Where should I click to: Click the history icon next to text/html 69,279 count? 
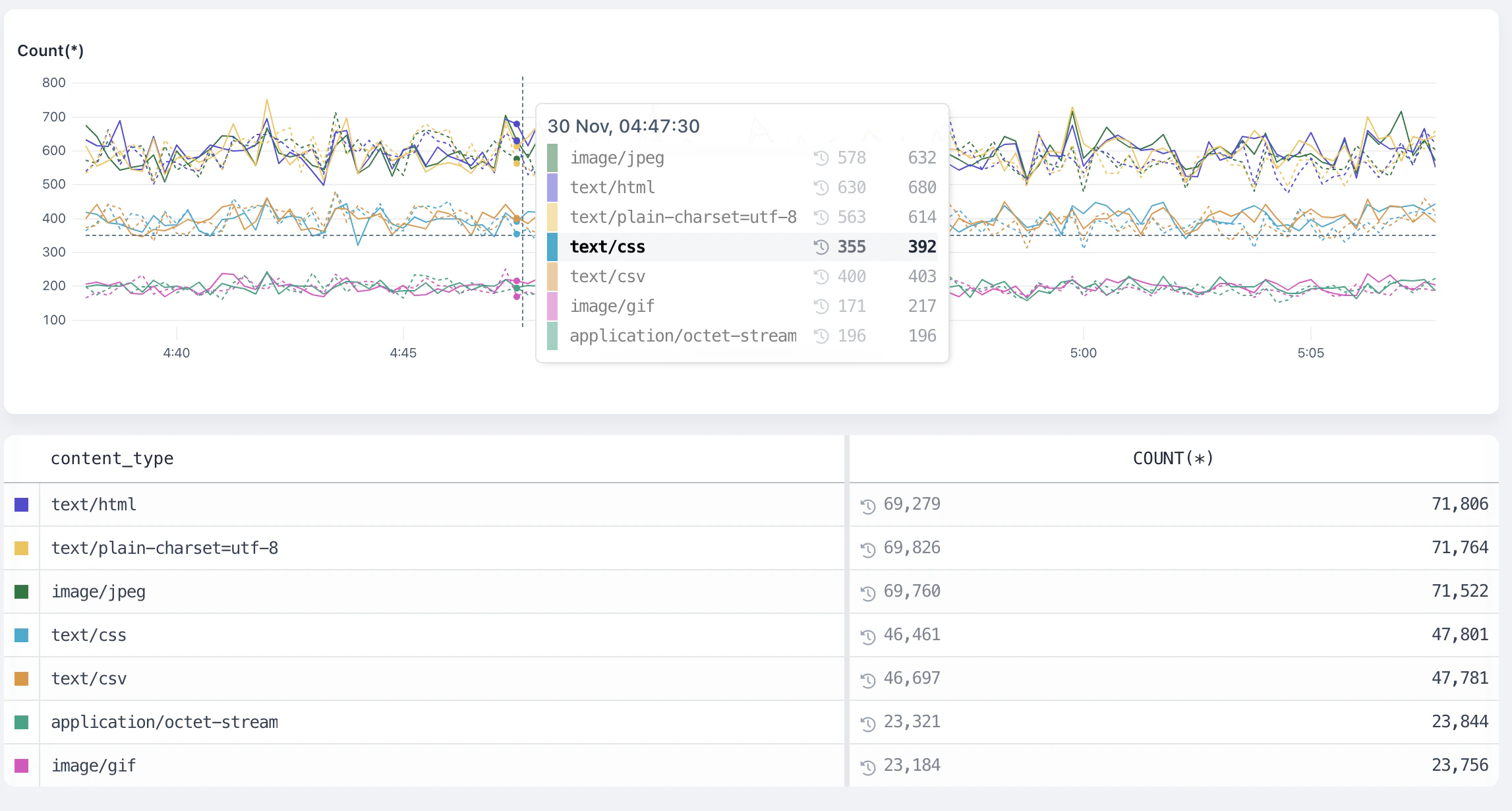[868, 504]
